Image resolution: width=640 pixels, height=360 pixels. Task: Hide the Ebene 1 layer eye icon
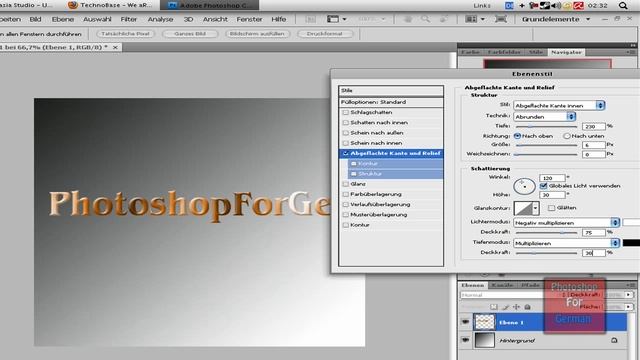465,322
